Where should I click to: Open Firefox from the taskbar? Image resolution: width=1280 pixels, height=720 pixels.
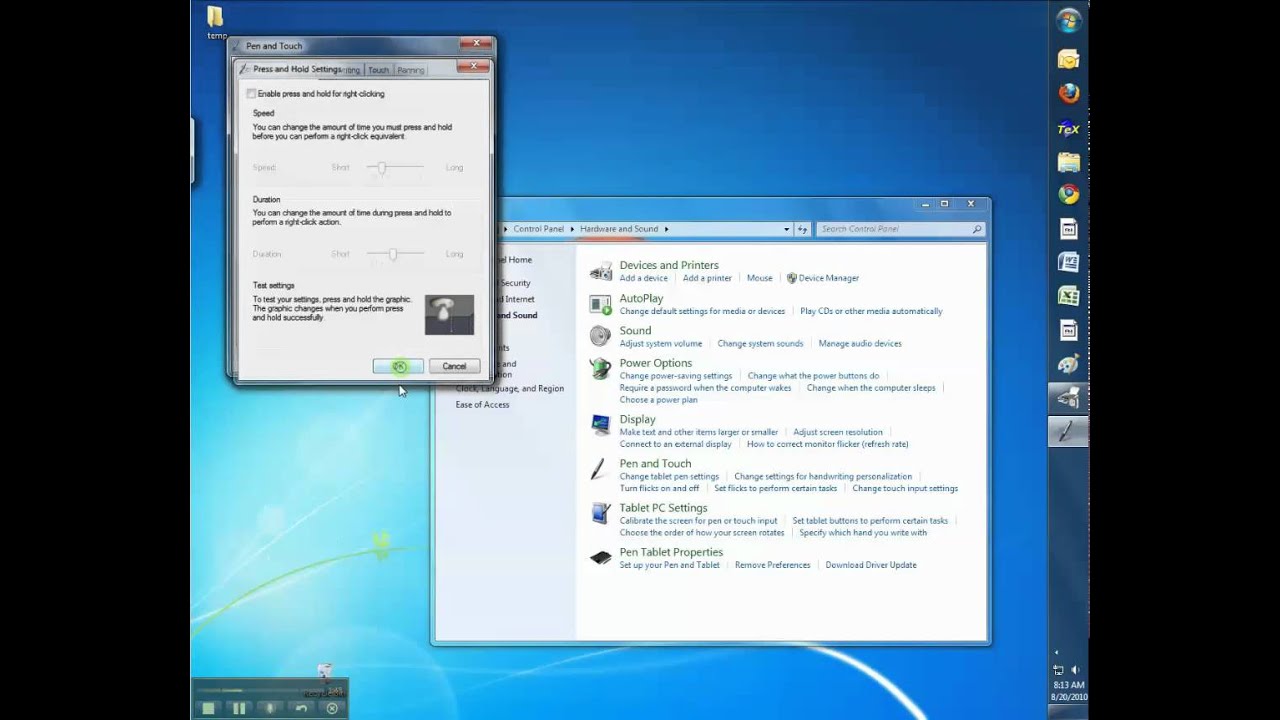(x=1069, y=93)
